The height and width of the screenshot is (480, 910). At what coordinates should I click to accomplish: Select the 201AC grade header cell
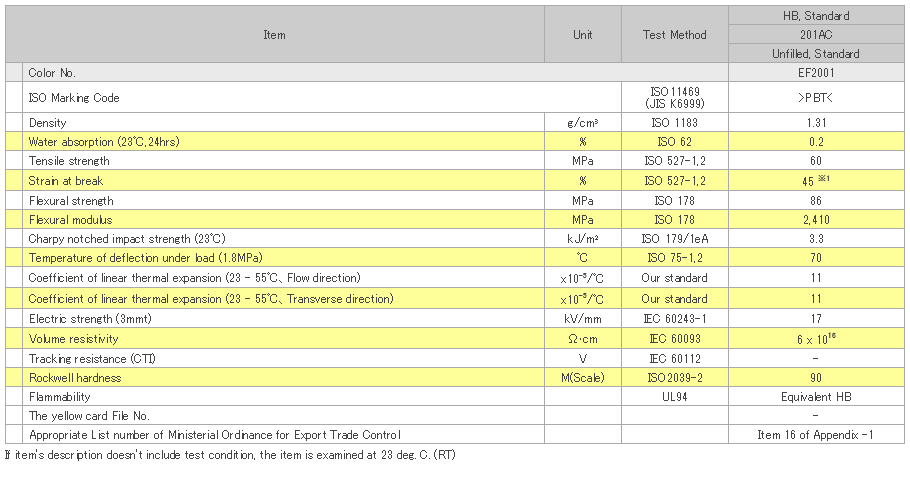click(x=816, y=34)
